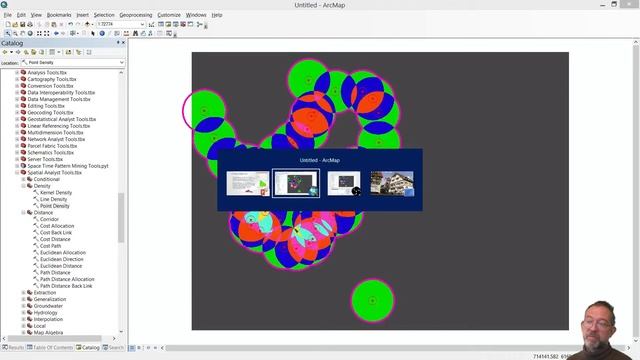Select the ArcMap thumbnail in task switcher

point(296,184)
